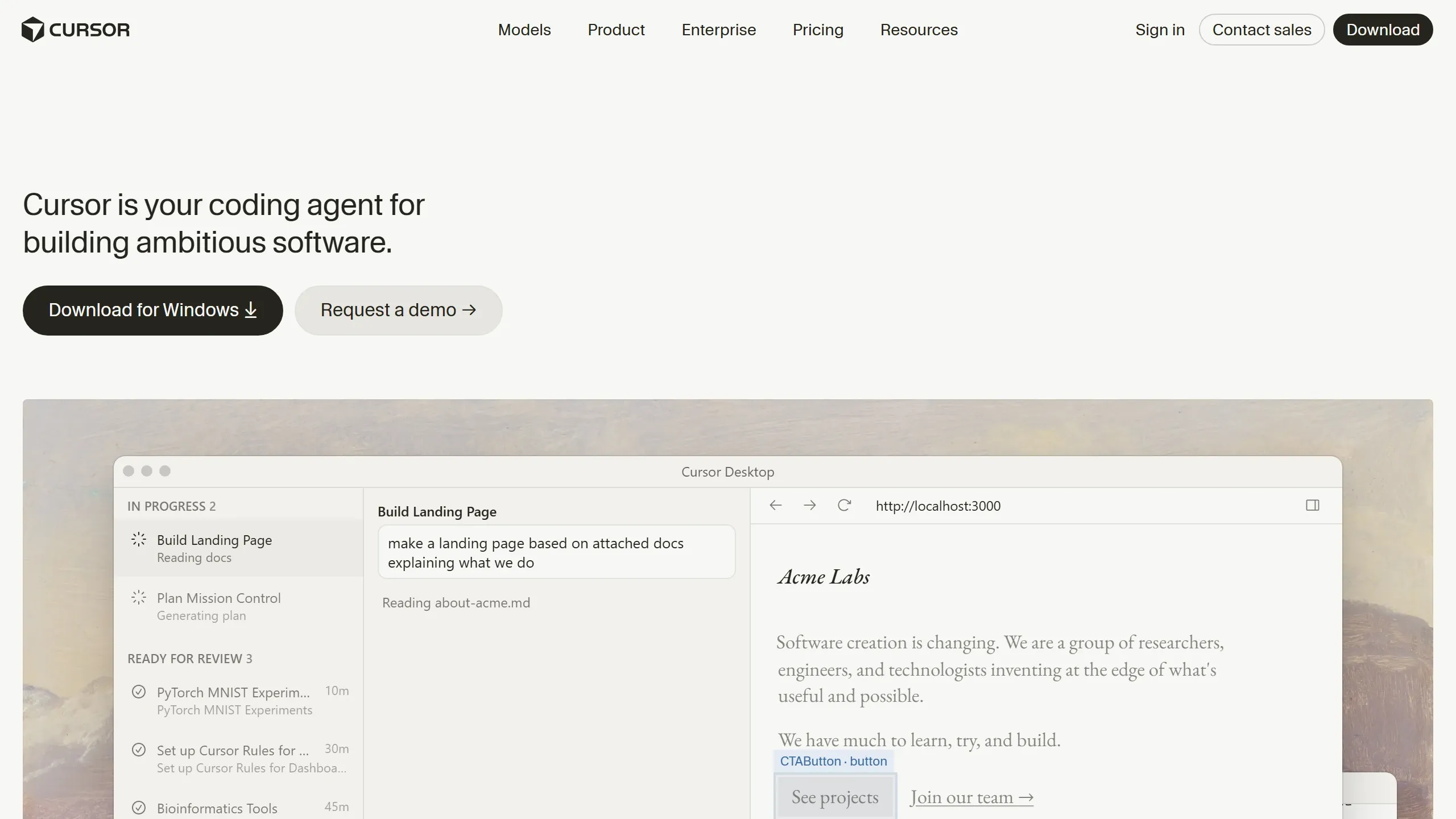This screenshot has height=819, width=1456.
Task: Click the Reading about-acme.md status line
Action: [x=456, y=602]
